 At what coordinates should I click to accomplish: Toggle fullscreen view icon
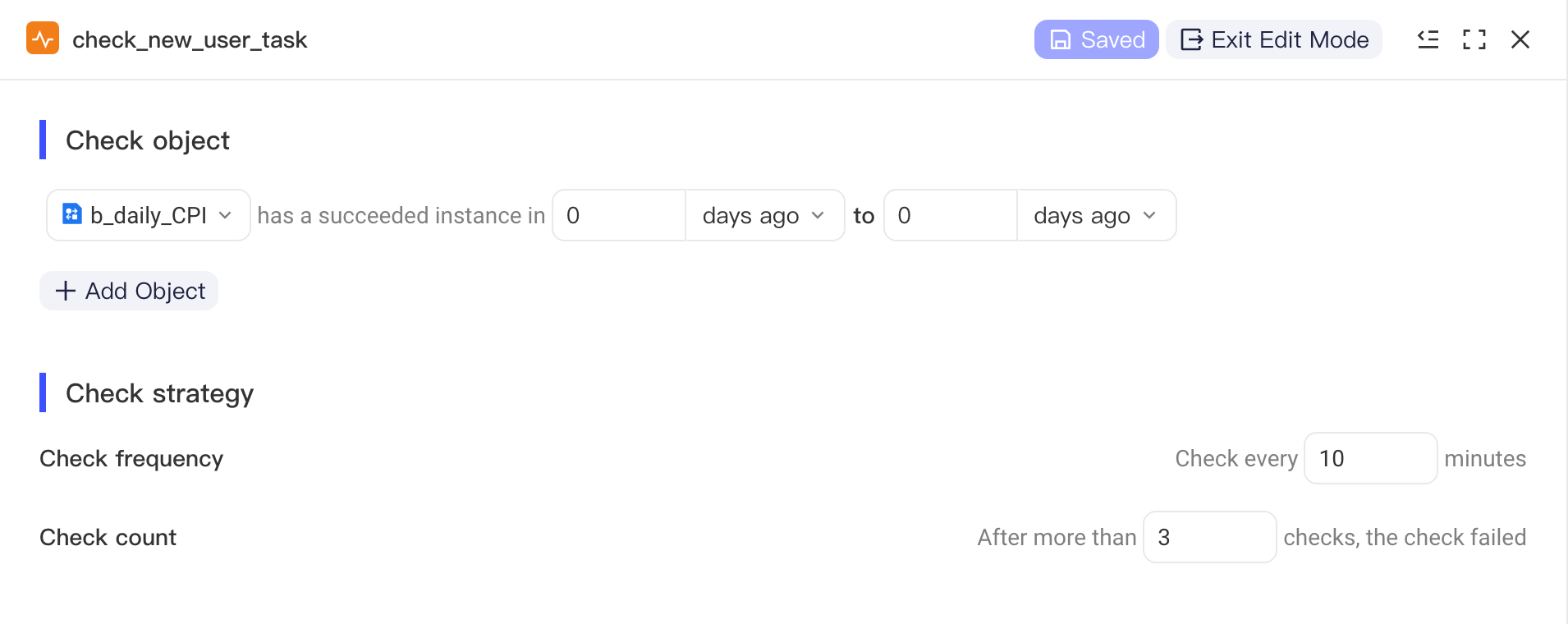point(1474,39)
